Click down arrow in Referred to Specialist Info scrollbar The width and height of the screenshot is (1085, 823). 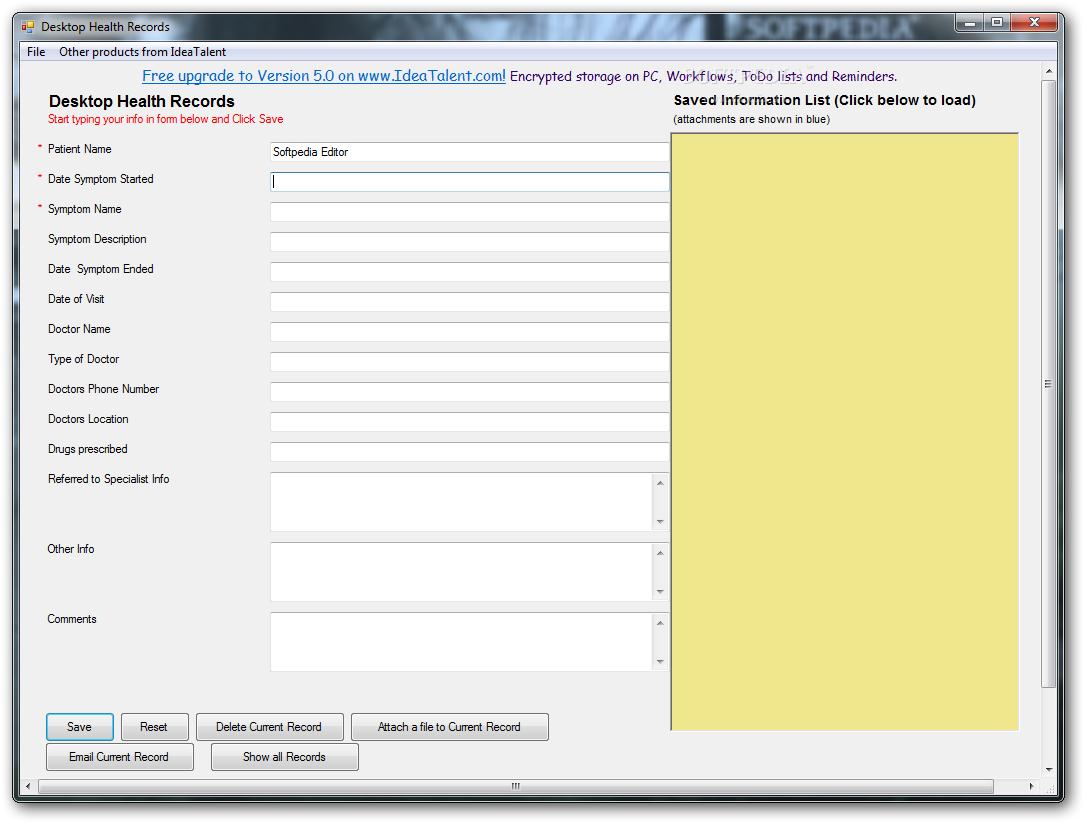(660, 522)
